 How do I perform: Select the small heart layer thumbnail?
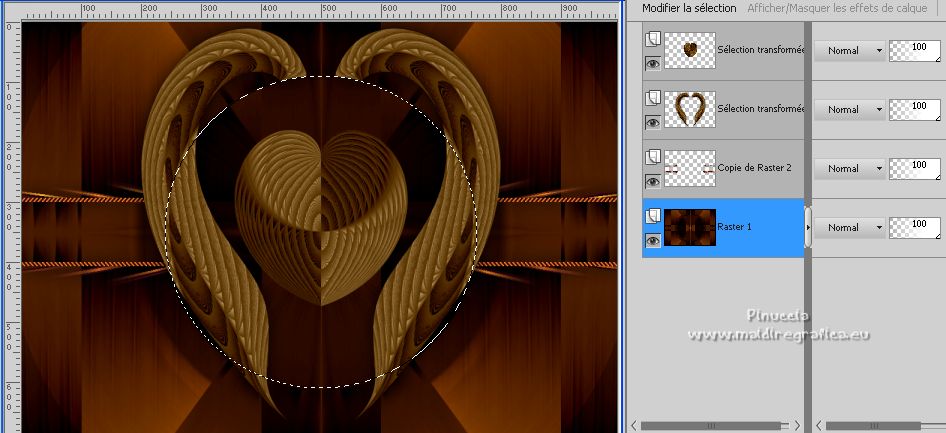(690, 50)
